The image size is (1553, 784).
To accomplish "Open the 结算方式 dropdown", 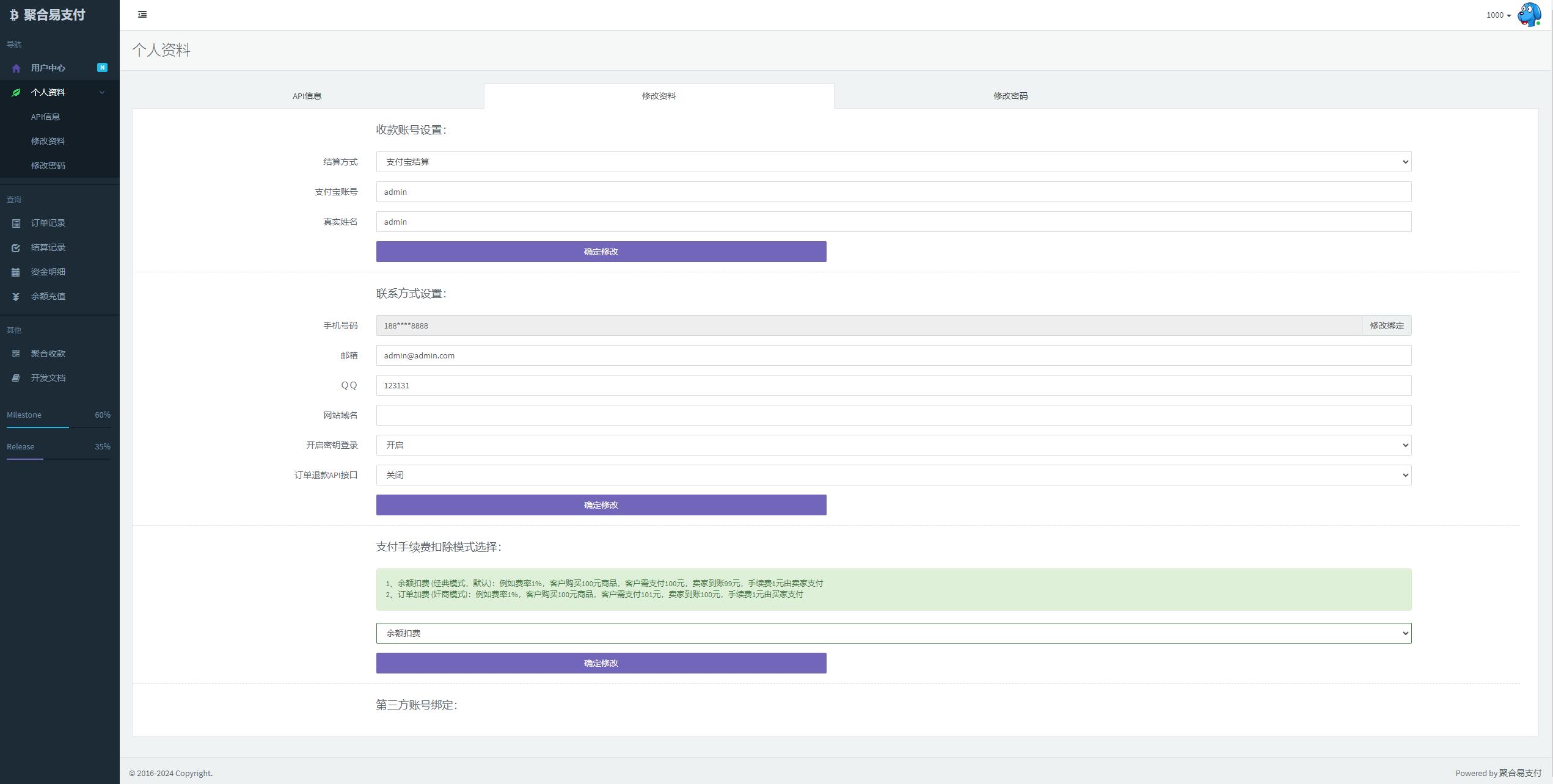I will tap(893, 162).
